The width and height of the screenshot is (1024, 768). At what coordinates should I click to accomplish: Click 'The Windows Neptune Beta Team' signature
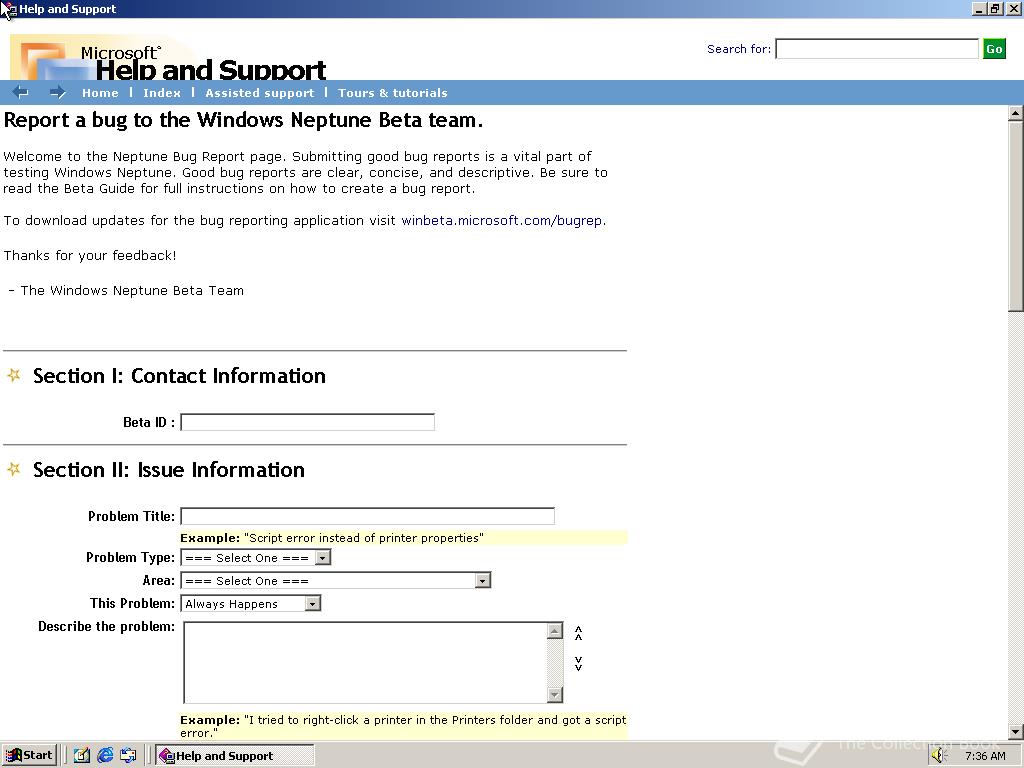[x=132, y=291]
